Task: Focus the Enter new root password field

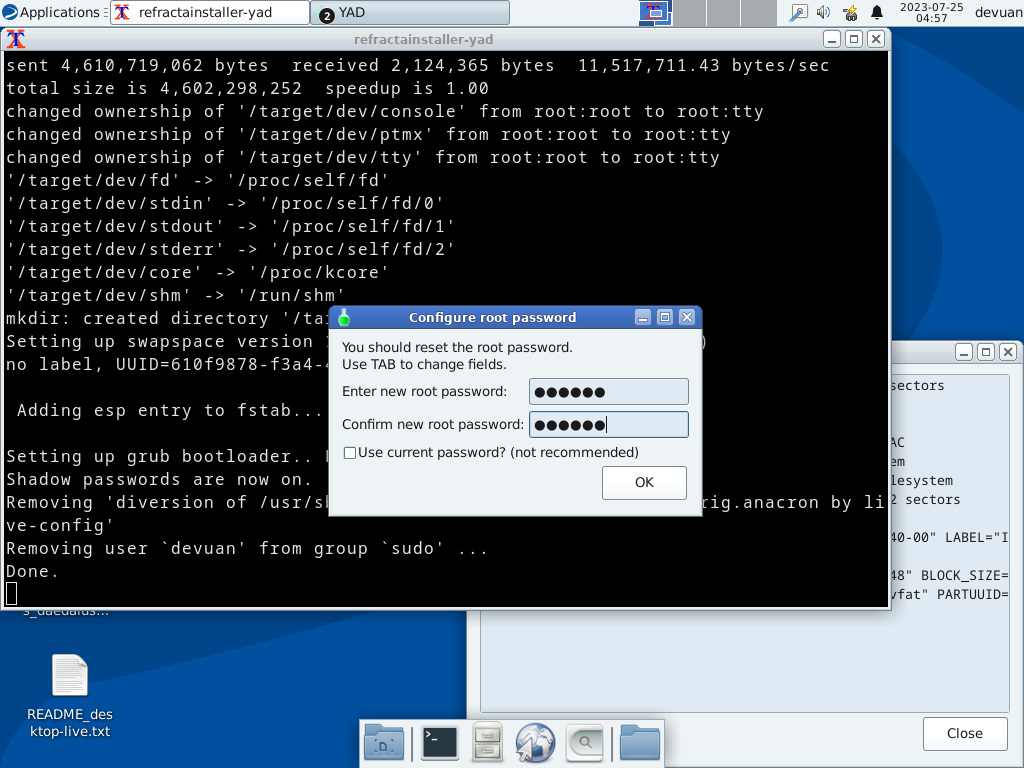Action: pos(608,392)
